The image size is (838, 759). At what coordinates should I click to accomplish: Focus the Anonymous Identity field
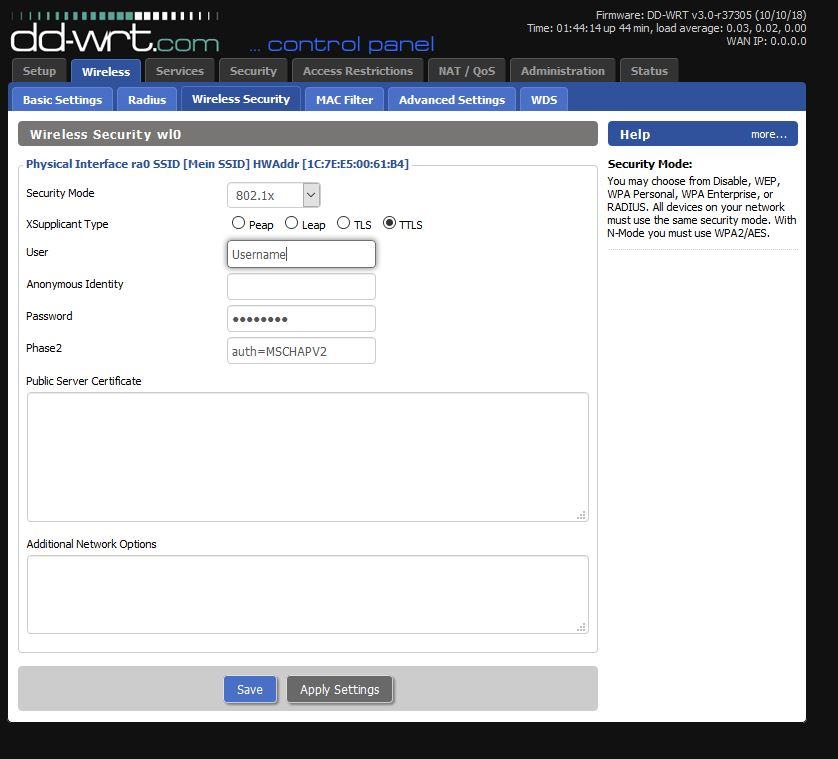(x=301, y=286)
